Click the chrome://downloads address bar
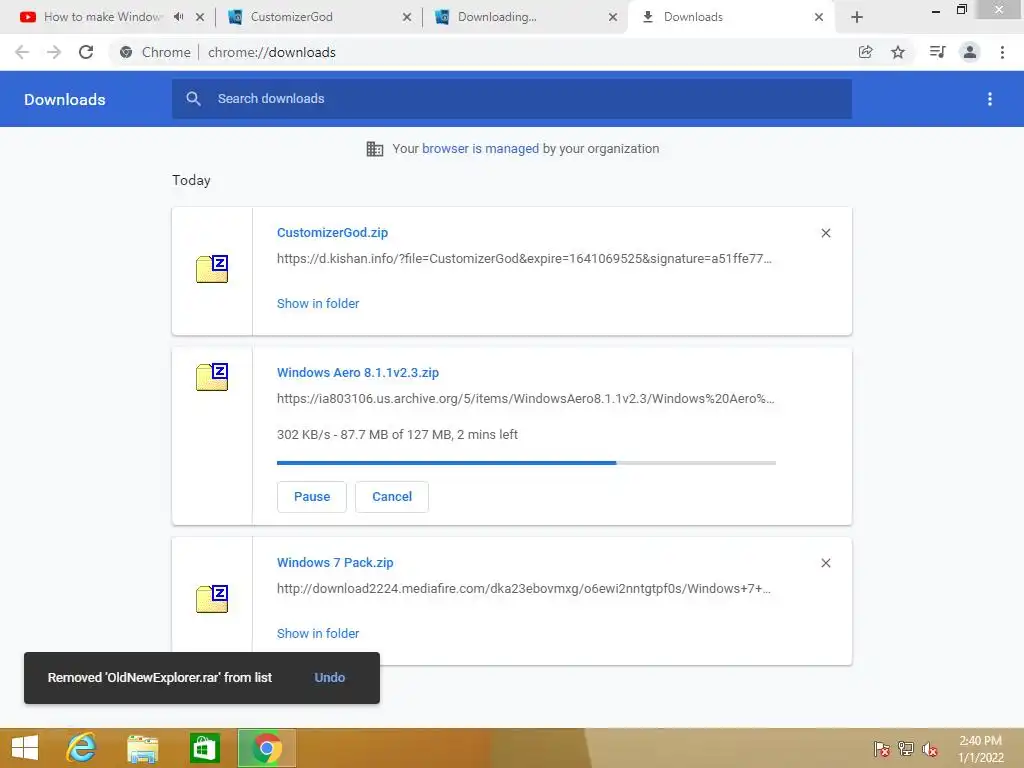The image size is (1024, 768). pyautogui.click(x=272, y=52)
